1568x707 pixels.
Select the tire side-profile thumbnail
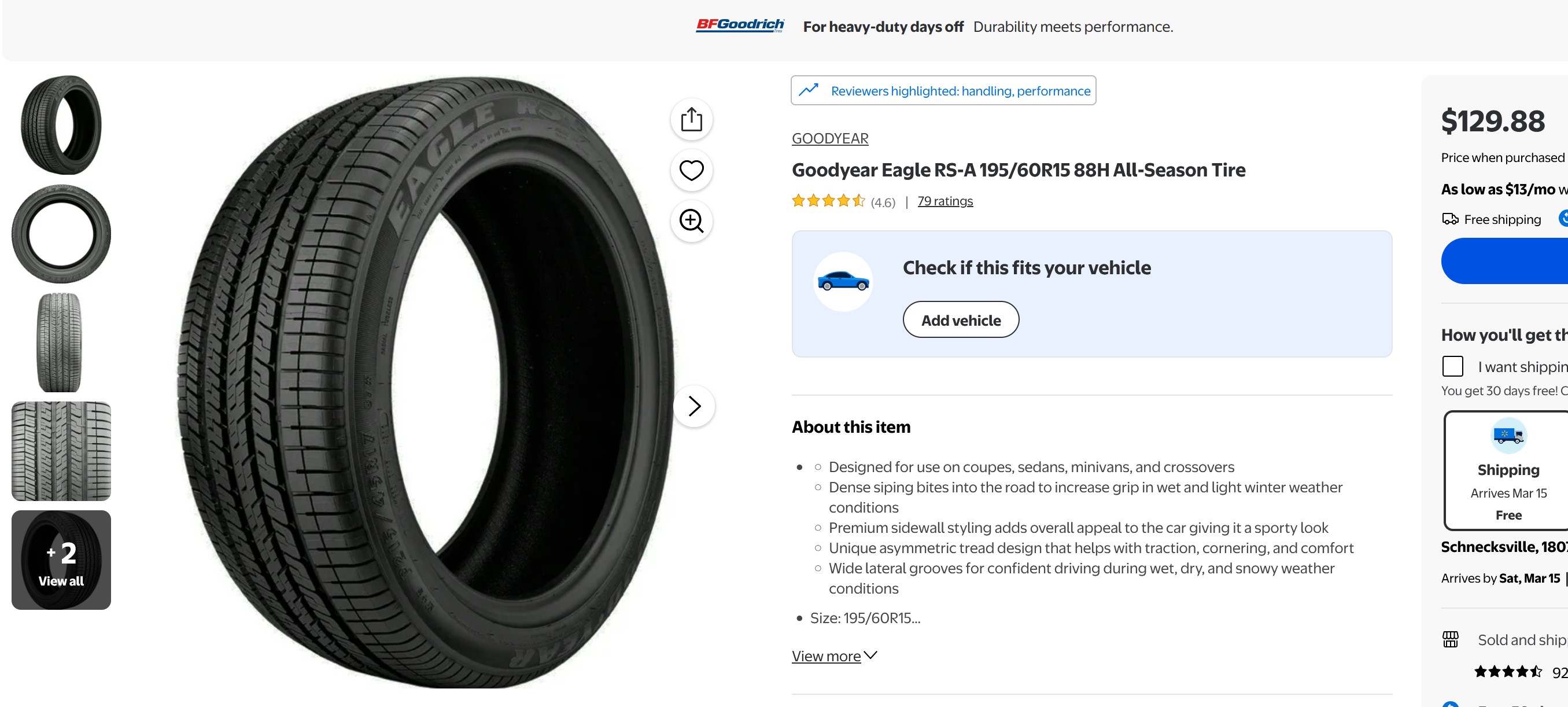tap(61, 234)
